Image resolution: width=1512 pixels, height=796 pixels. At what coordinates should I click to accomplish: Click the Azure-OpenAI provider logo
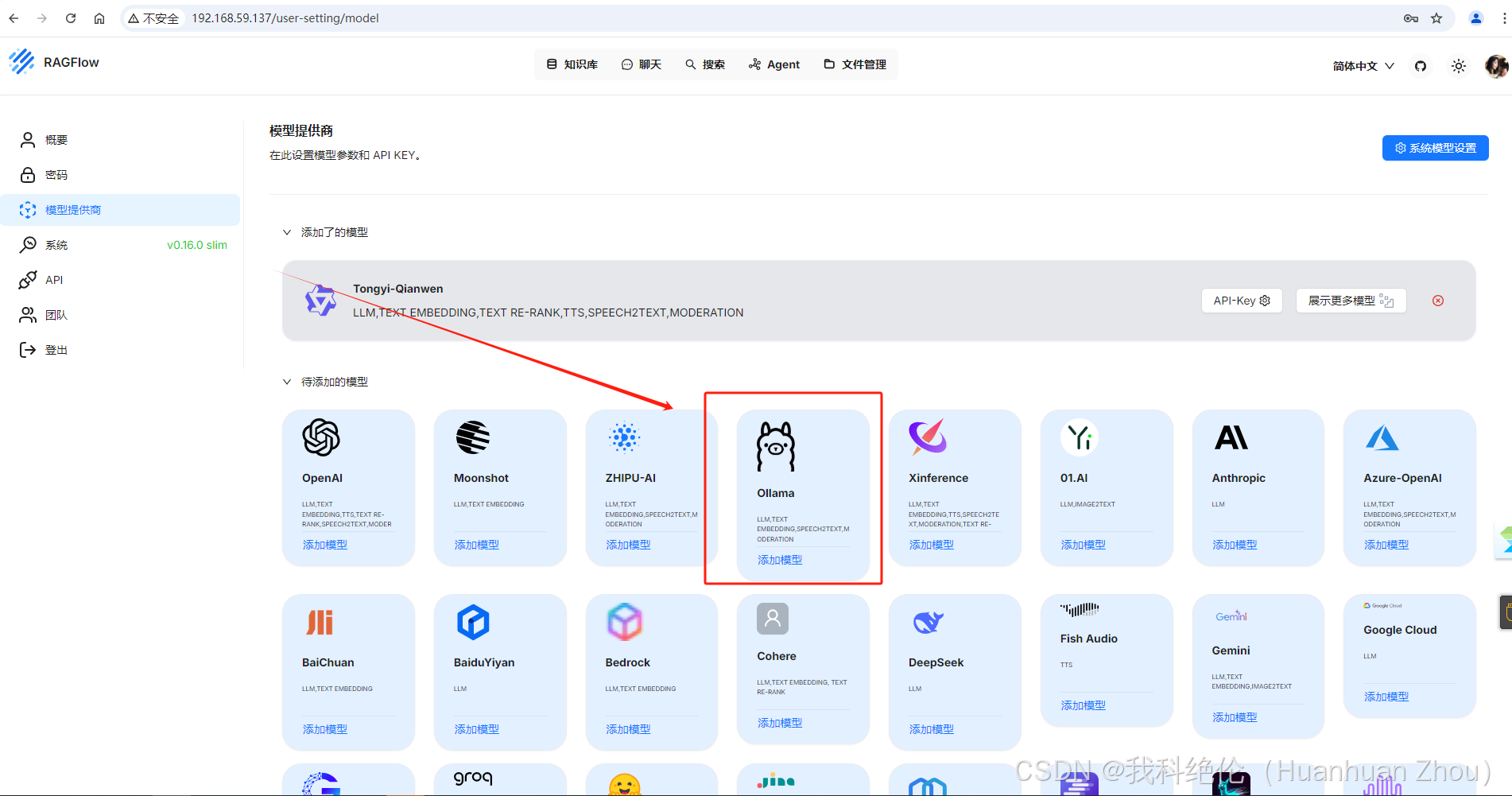coord(1382,437)
